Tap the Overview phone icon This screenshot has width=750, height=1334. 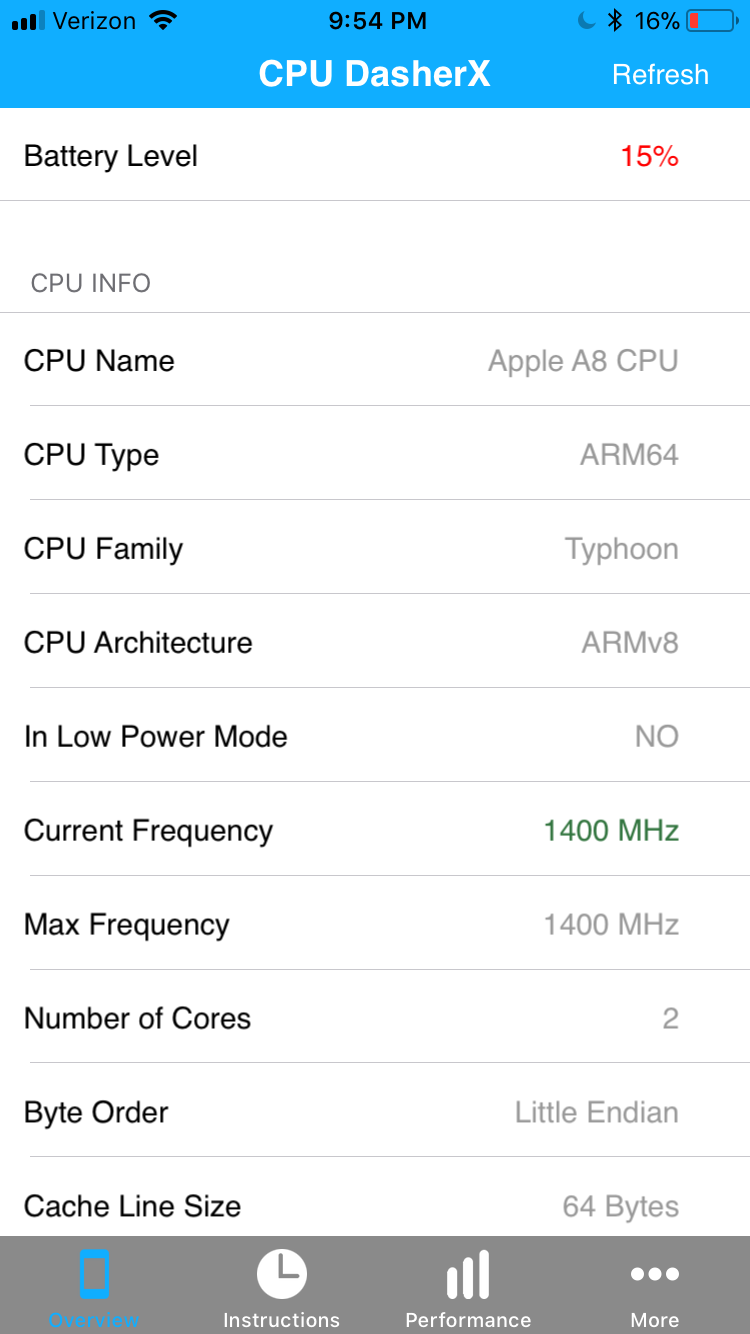pos(94,1275)
